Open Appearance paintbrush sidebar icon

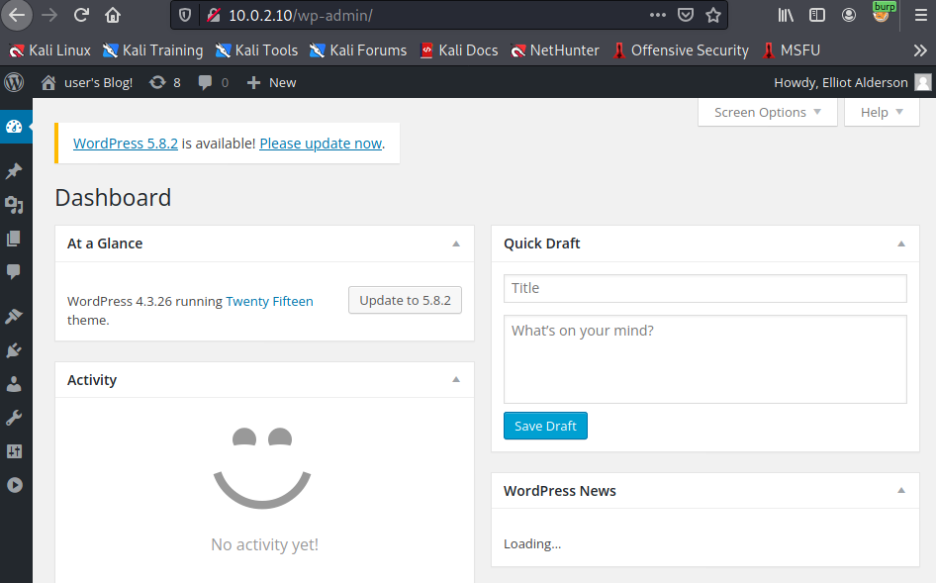14,316
